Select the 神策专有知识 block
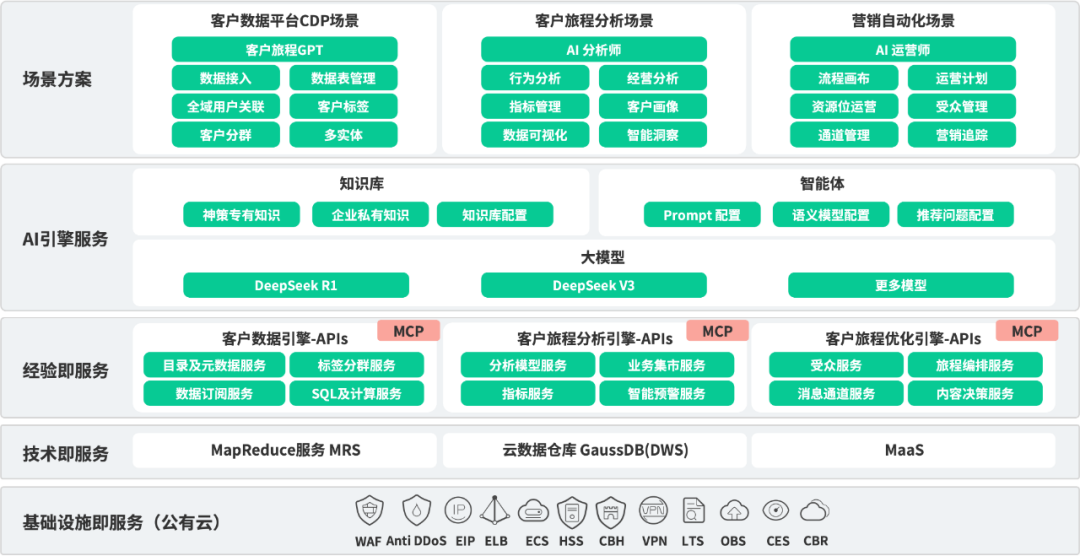 242,214
